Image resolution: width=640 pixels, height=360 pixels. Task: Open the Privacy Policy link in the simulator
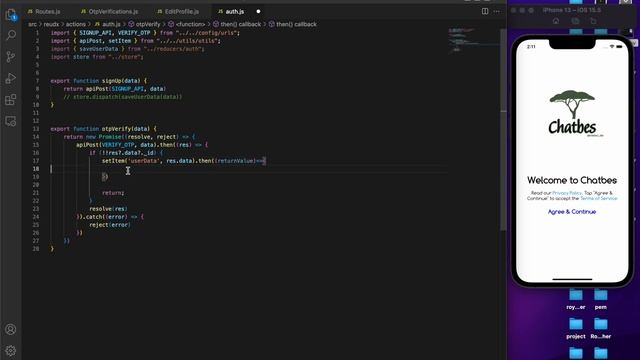(x=567, y=193)
